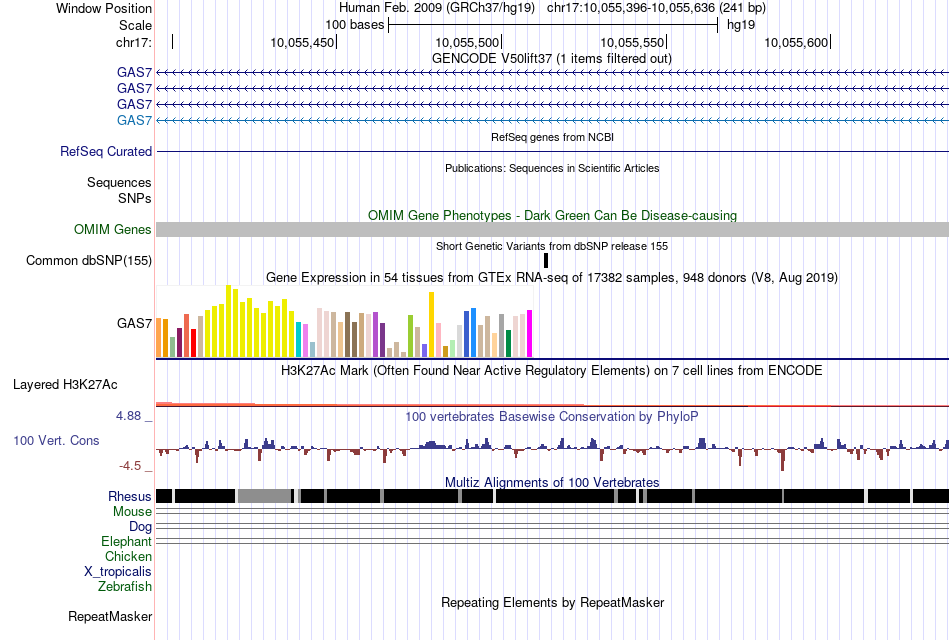Click the hg19 text beside scale bar
950x640 pixels.
click(741, 25)
